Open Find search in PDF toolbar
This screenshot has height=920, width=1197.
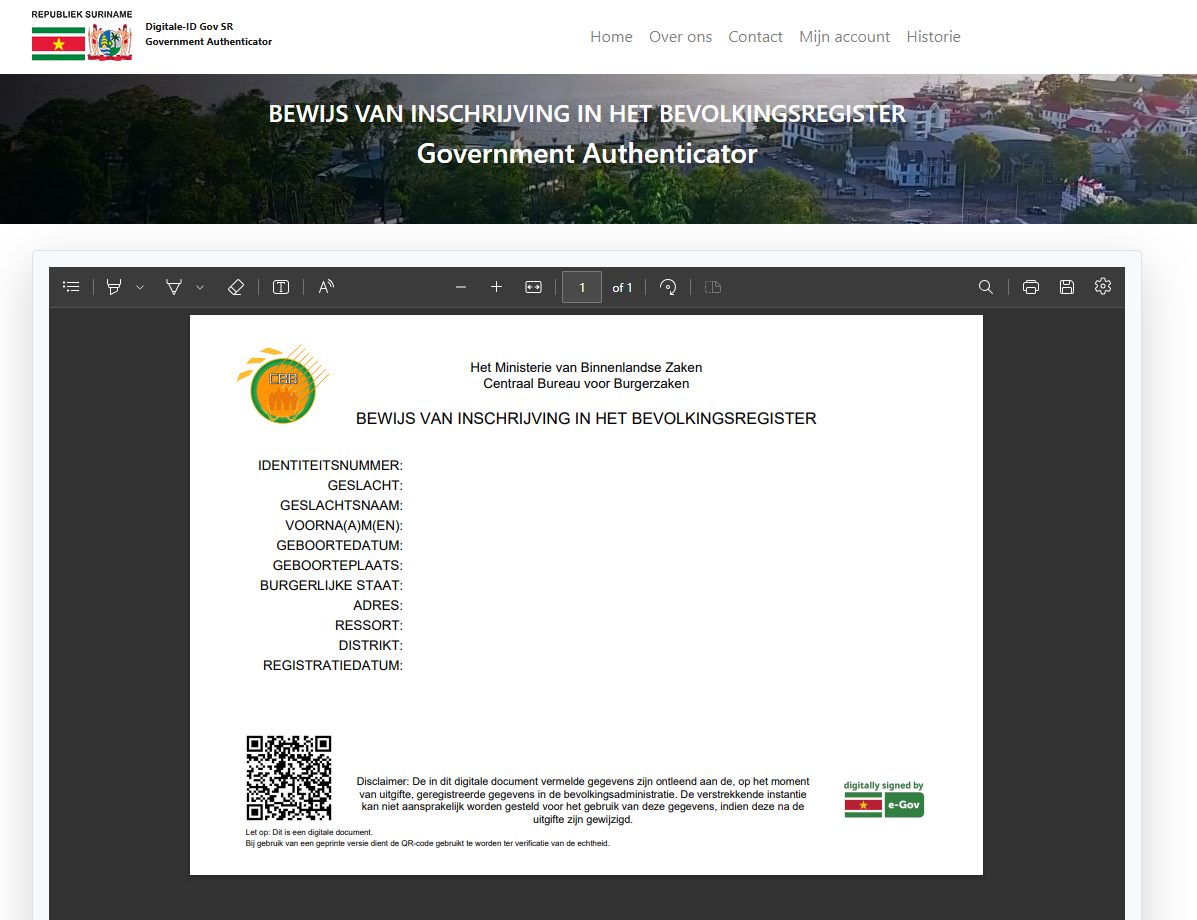click(985, 287)
